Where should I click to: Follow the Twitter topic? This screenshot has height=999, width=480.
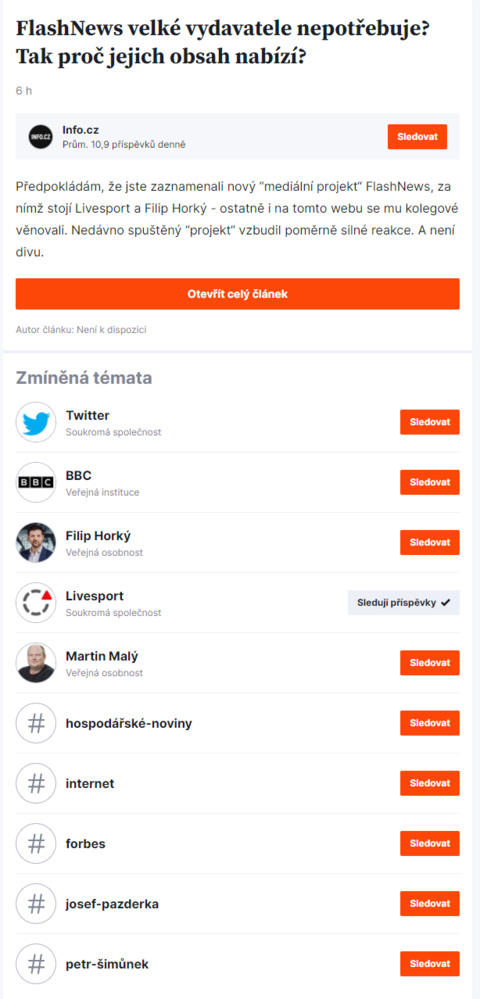click(430, 422)
